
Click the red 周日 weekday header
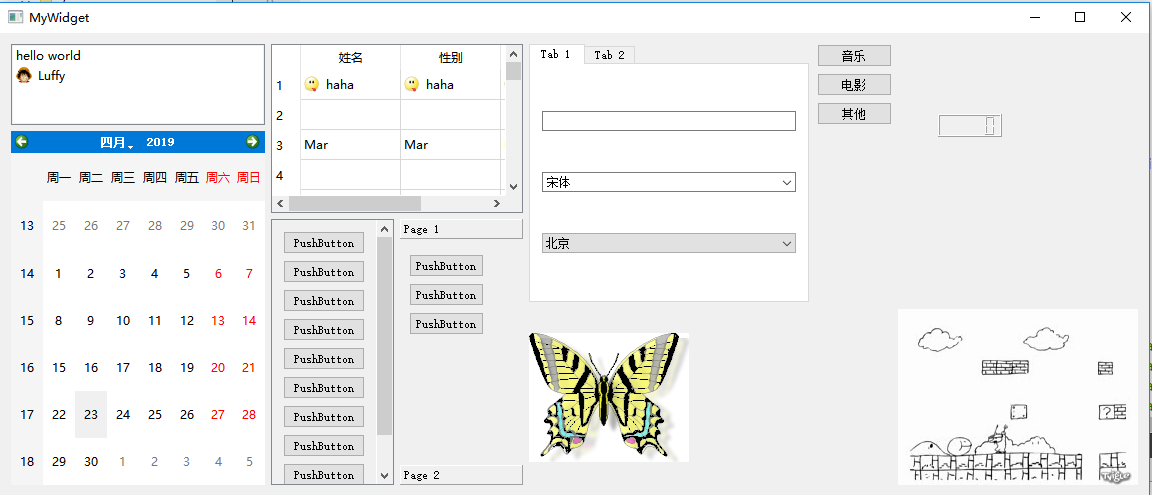249,177
